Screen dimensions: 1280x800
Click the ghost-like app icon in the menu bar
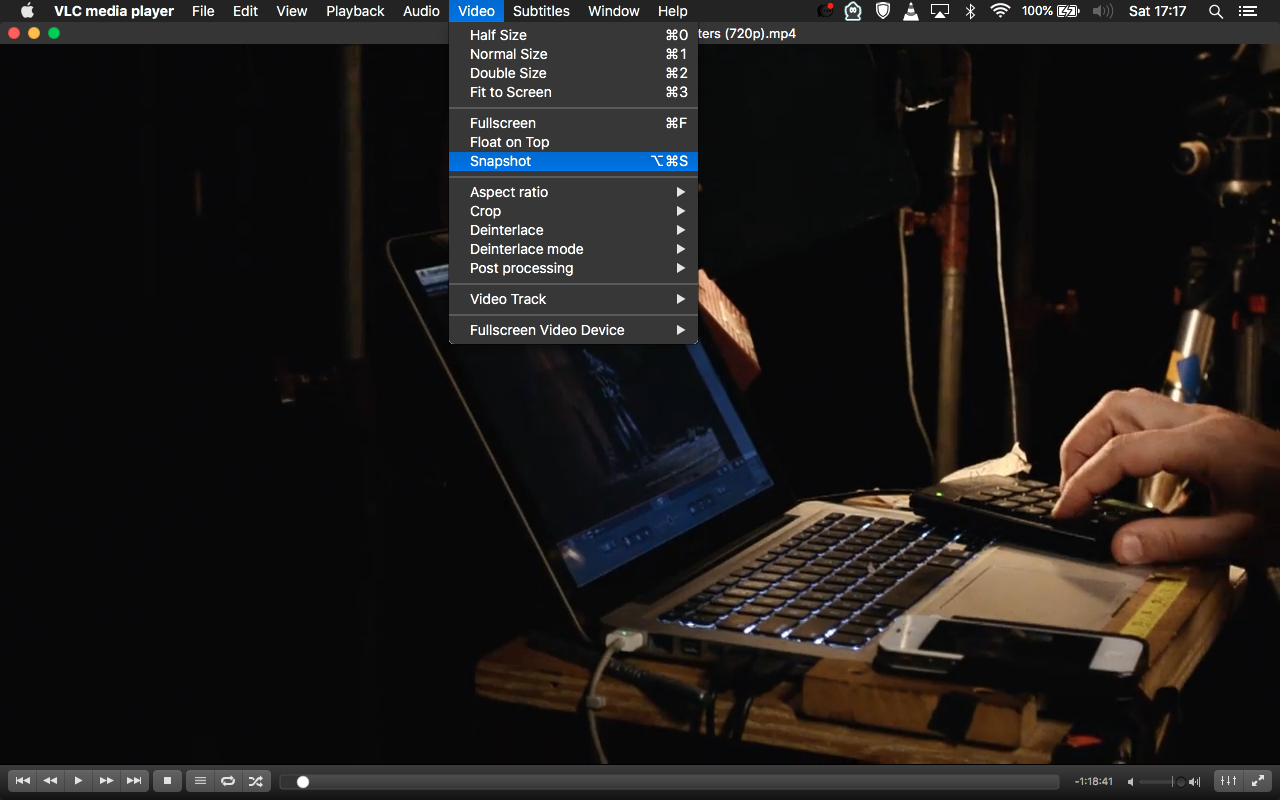click(853, 11)
